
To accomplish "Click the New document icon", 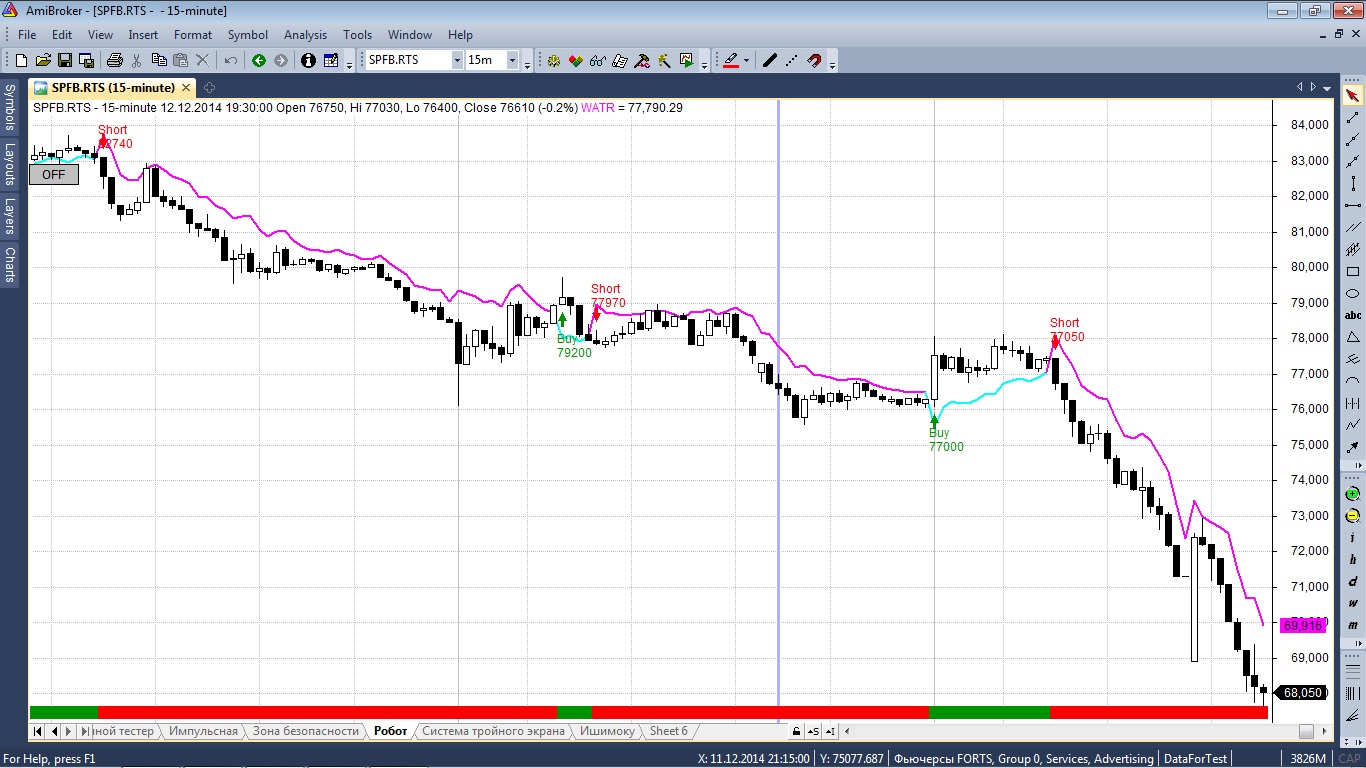I will click(21, 60).
